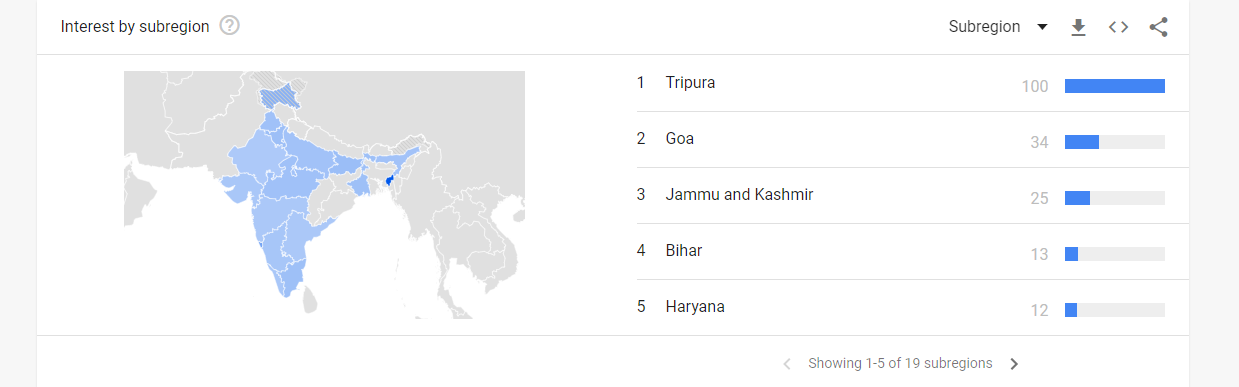This screenshot has width=1239, height=387.
Task: Go to next page of subregions
Action: [1014, 363]
